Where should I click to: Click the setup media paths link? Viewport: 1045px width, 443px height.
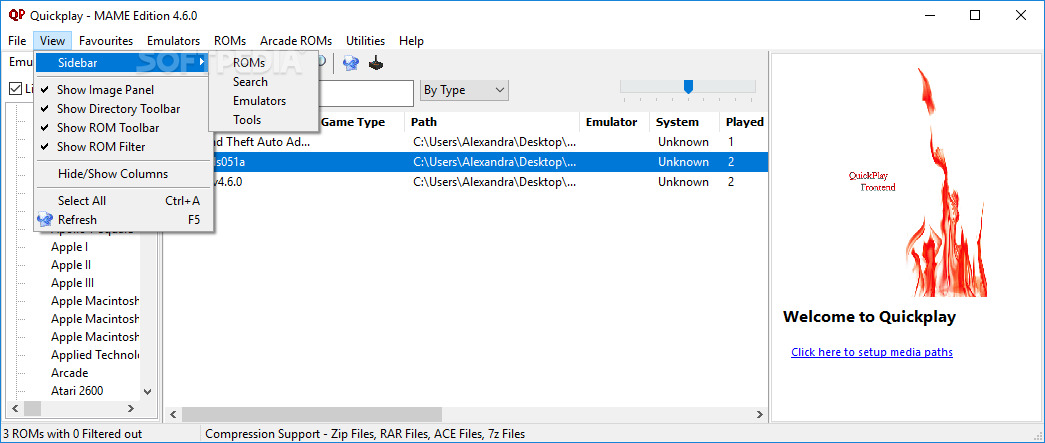(872, 352)
